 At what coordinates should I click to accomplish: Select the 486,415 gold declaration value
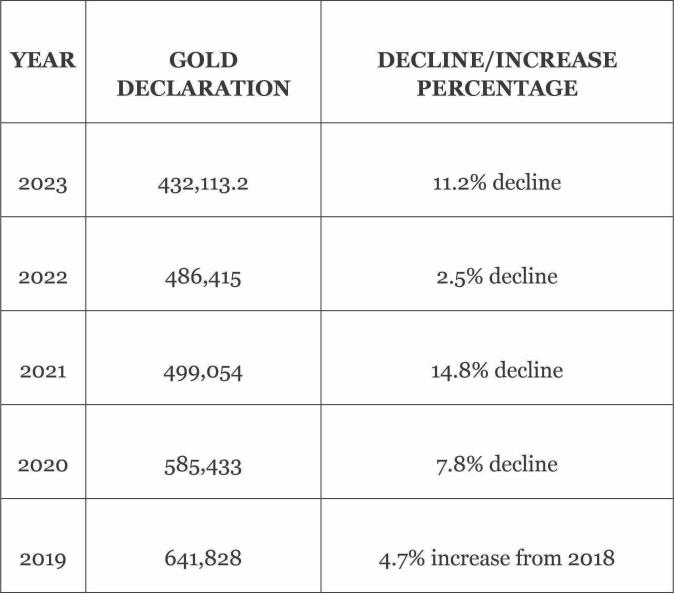pyautogui.click(x=203, y=278)
